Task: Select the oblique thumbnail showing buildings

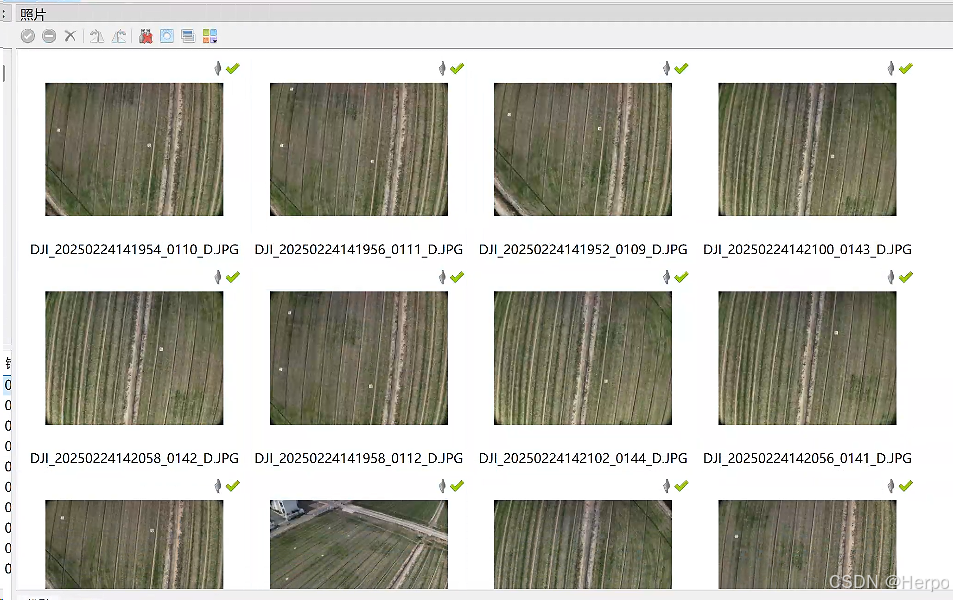Action: 359,544
